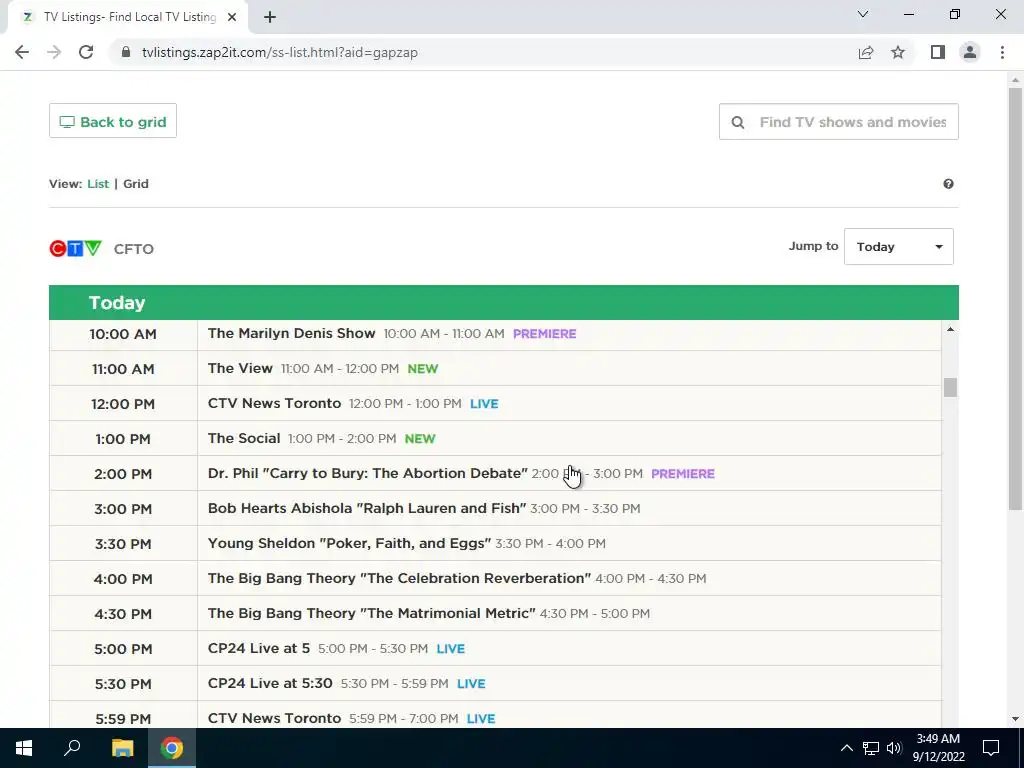Image resolution: width=1024 pixels, height=768 pixels.
Task: Click the search magnifier icon
Action: click(x=738, y=122)
